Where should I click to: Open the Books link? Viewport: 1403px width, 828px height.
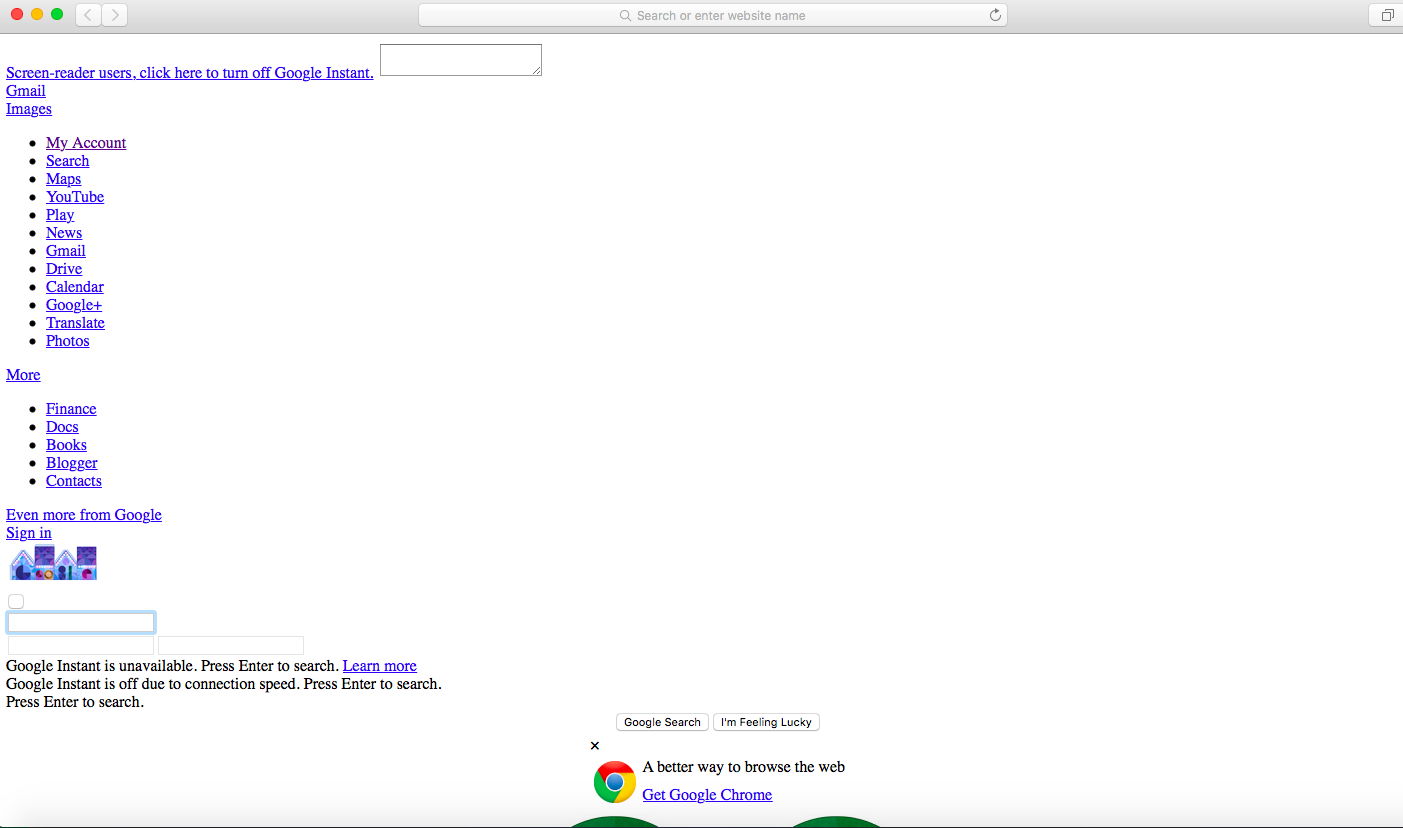point(66,445)
